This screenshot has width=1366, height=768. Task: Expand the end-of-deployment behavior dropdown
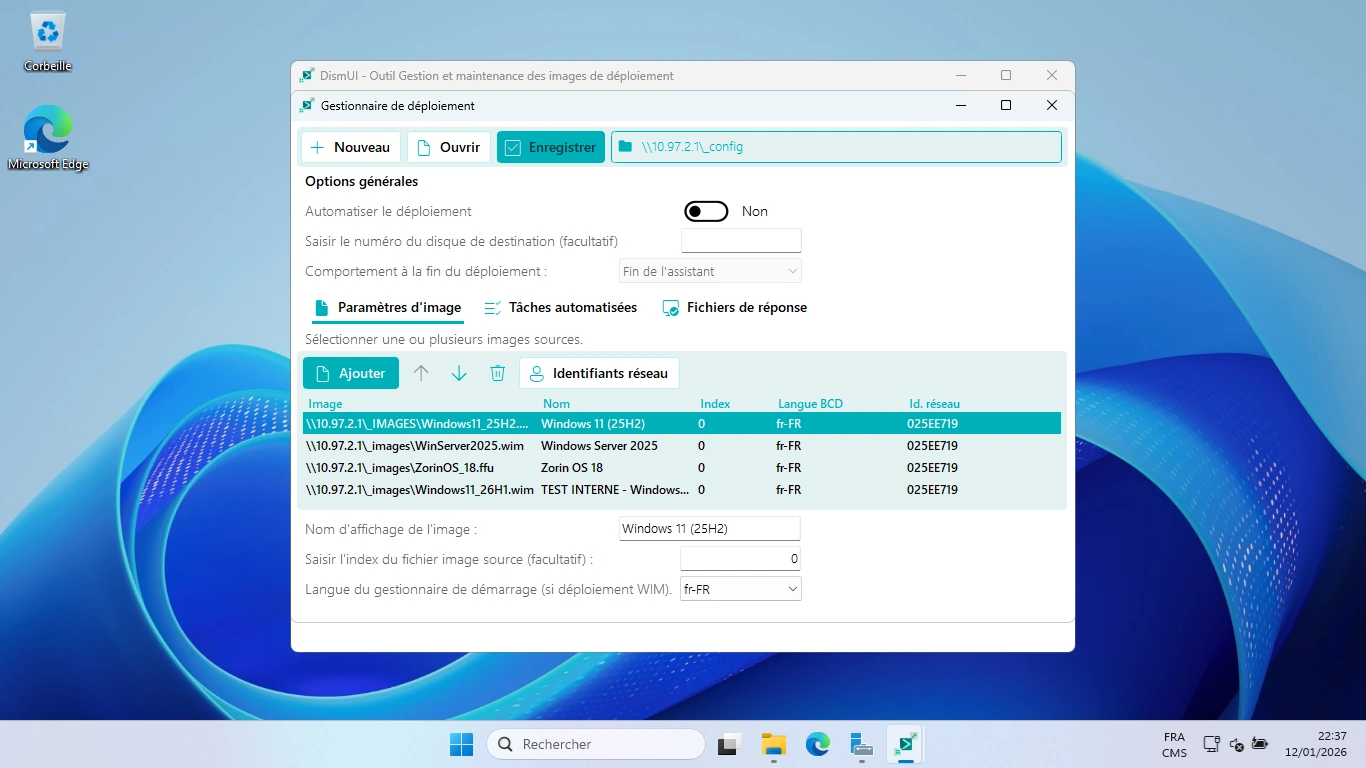coord(710,271)
